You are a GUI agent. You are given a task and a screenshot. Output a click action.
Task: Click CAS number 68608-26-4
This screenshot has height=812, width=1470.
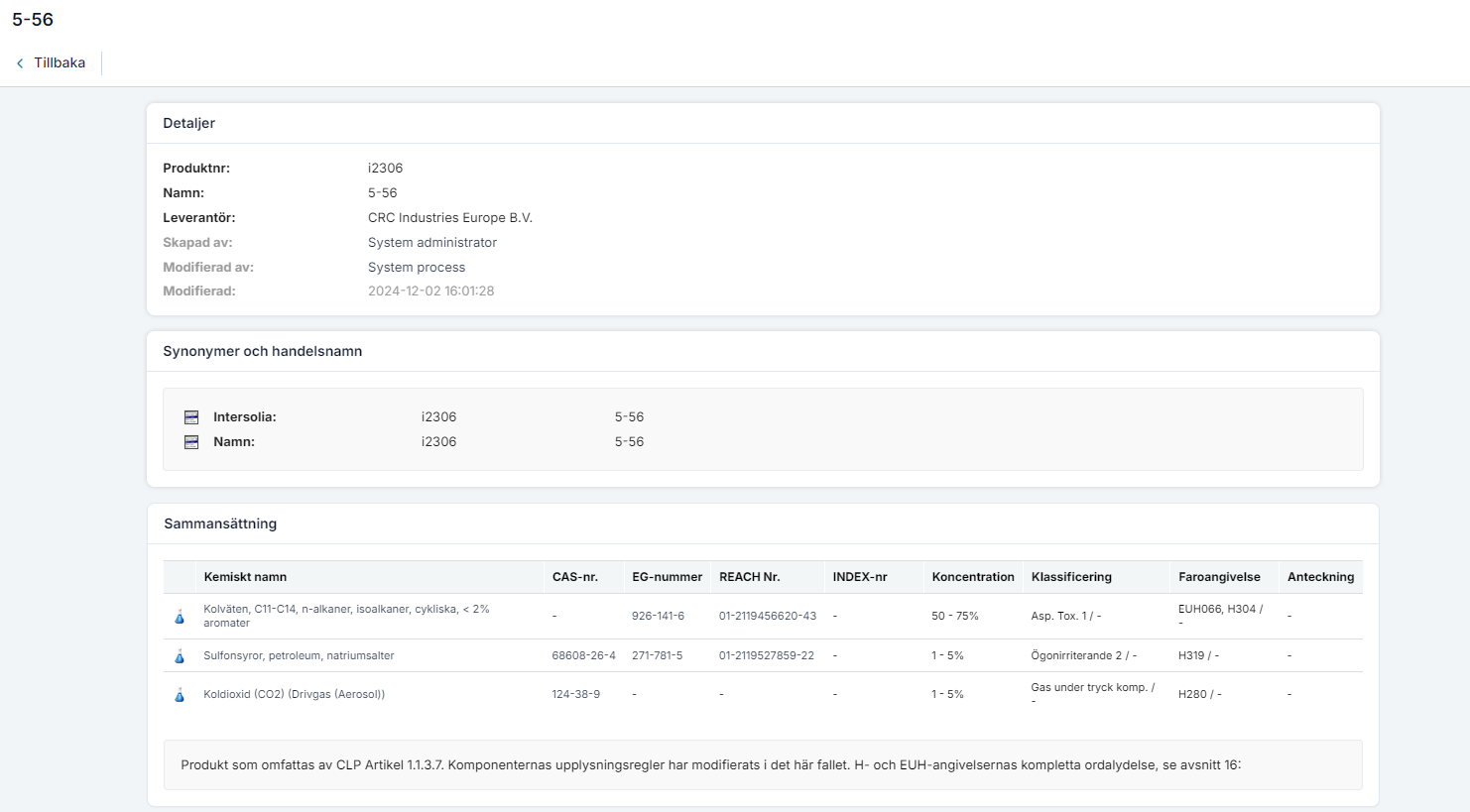pyautogui.click(x=583, y=655)
